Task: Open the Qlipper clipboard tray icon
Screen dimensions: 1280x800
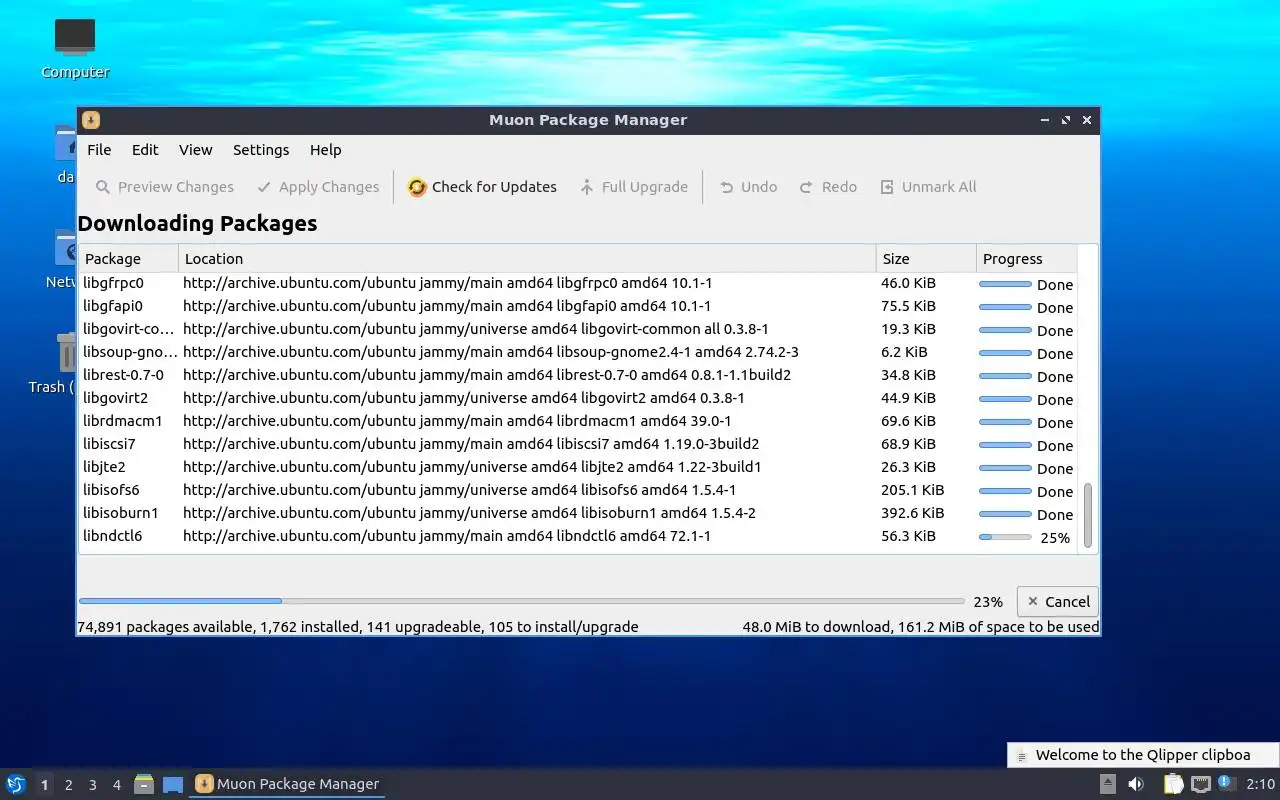Action: pos(1173,784)
